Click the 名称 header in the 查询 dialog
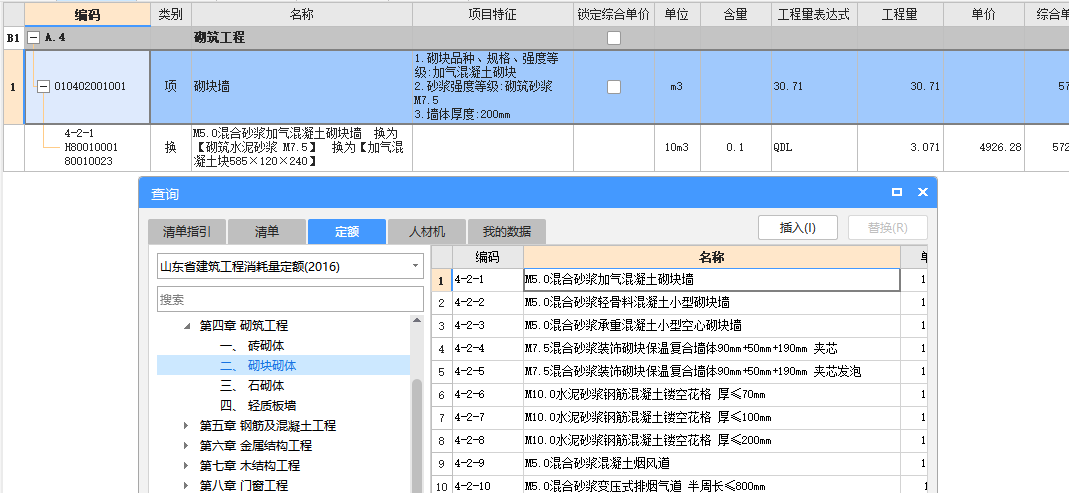This screenshot has width=1069, height=493. (712, 257)
